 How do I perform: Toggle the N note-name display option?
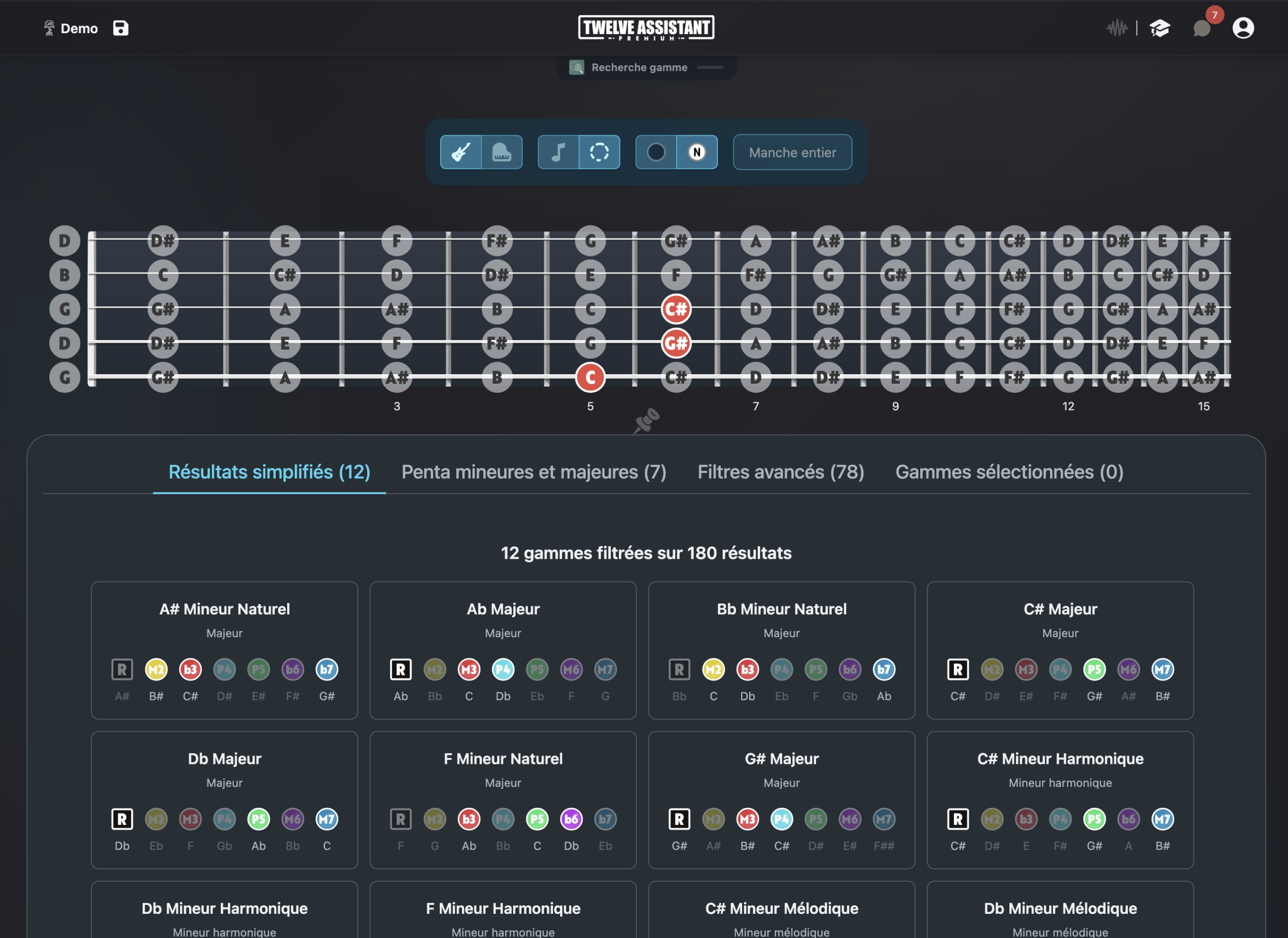pos(697,152)
